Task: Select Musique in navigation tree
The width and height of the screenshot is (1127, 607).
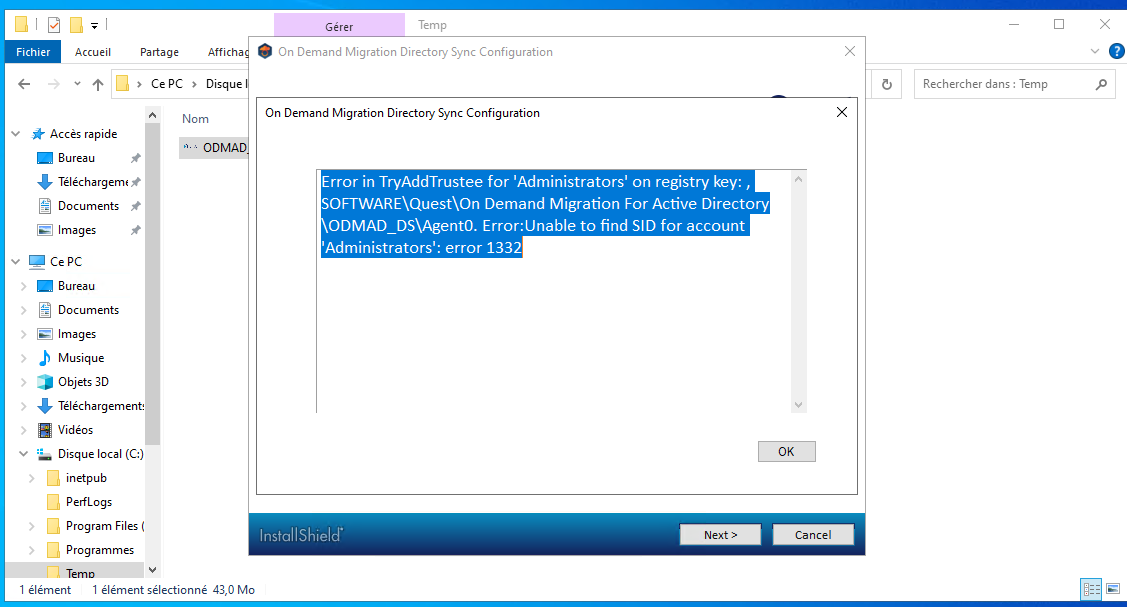Action: (80, 358)
